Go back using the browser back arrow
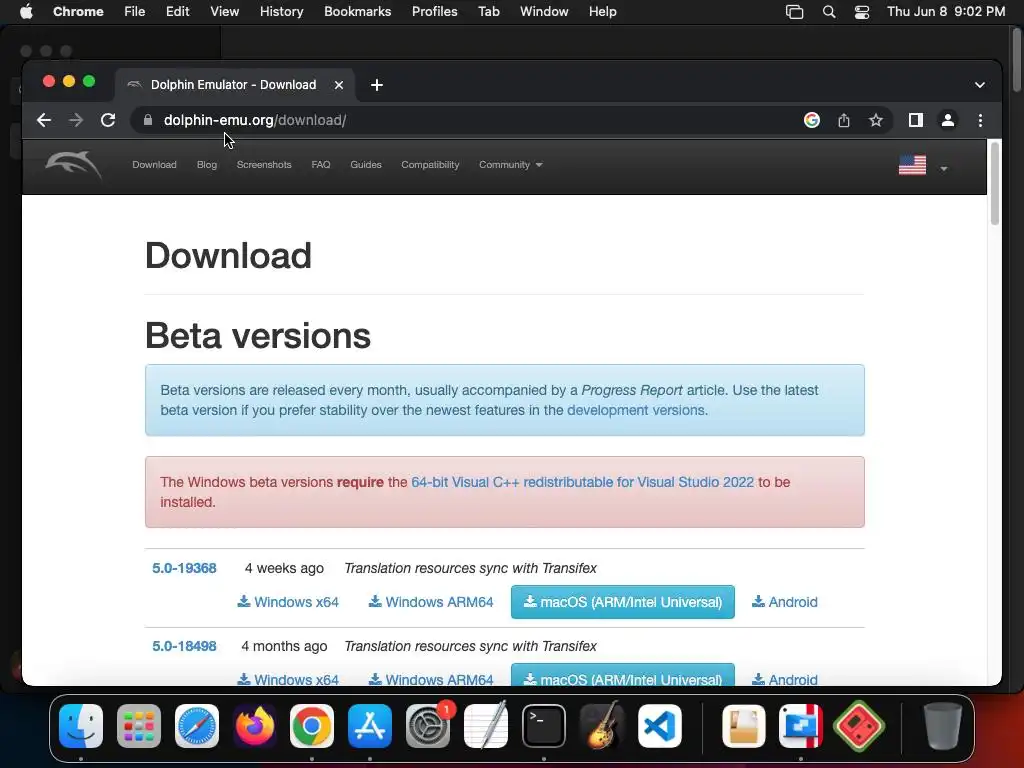Viewport: 1024px width, 768px height. (44, 120)
